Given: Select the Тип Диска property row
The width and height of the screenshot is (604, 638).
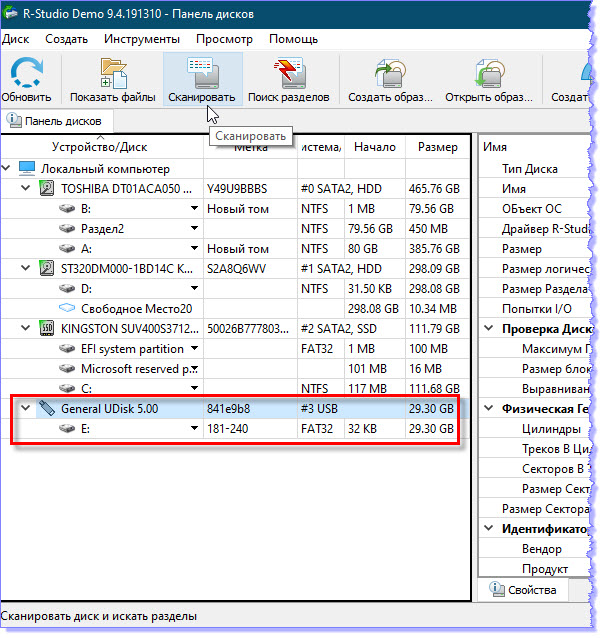Looking at the screenshot, I should (532, 169).
